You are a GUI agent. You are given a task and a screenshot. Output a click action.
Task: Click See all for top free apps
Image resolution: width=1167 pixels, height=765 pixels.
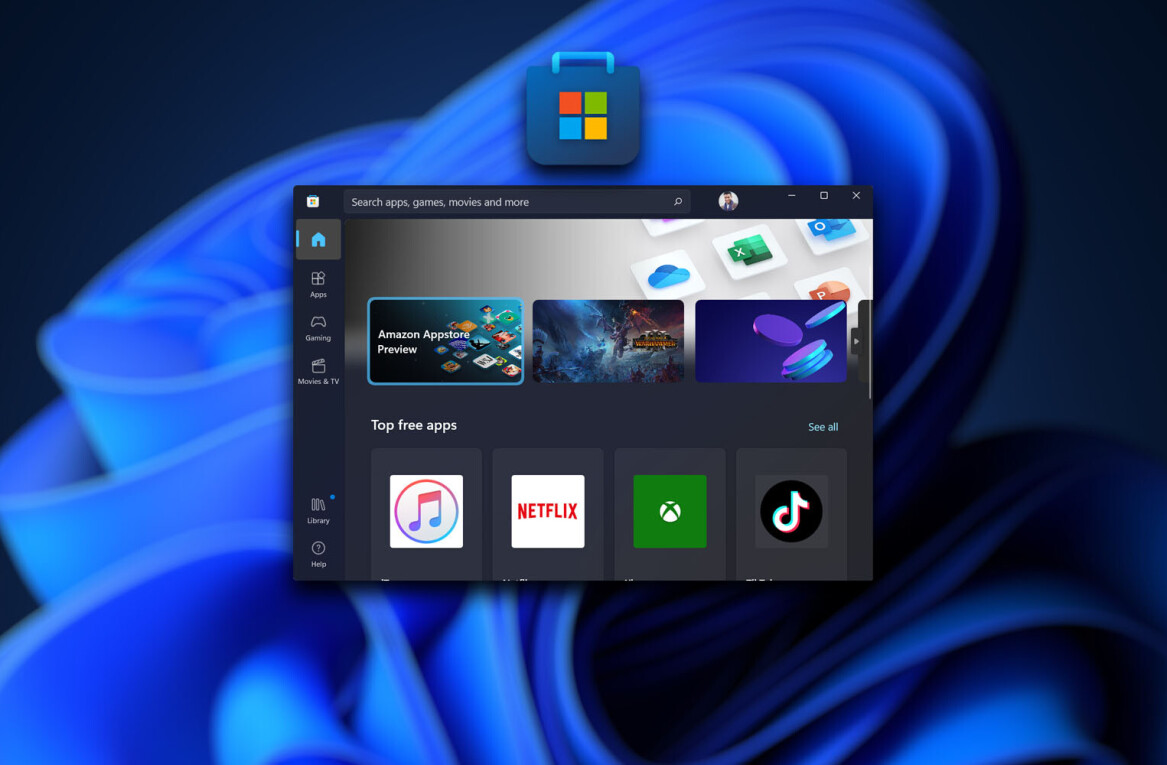823,427
